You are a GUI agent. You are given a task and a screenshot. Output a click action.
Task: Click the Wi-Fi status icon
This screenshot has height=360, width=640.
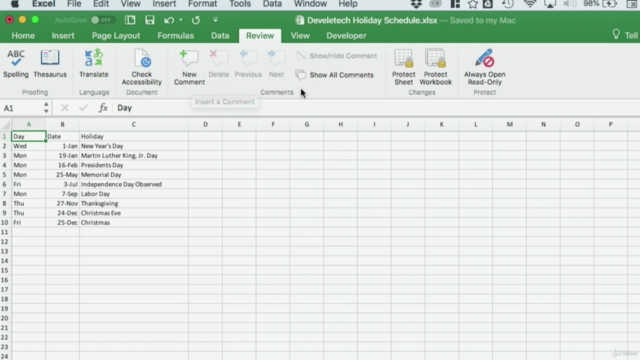click(529, 4)
